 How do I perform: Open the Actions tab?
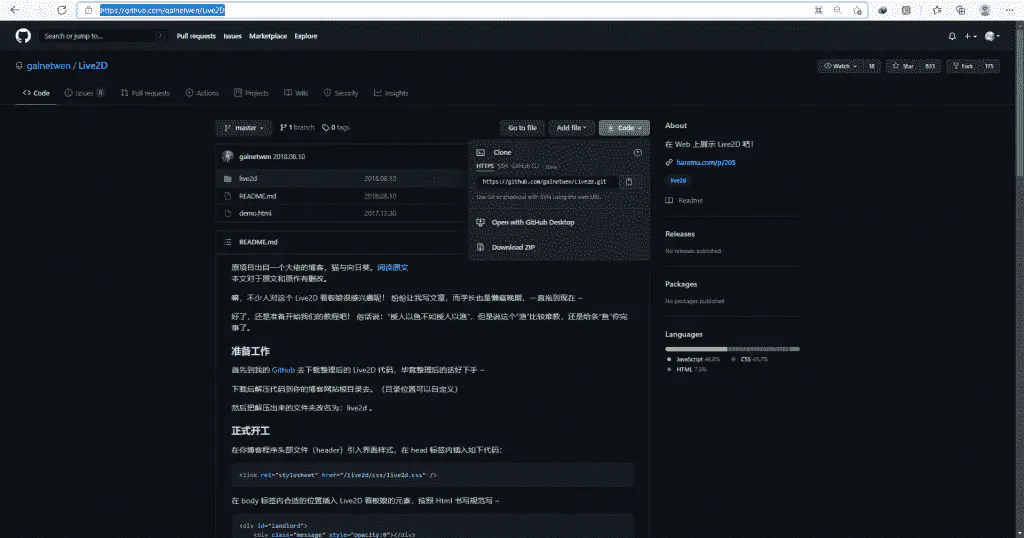pos(202,93)
